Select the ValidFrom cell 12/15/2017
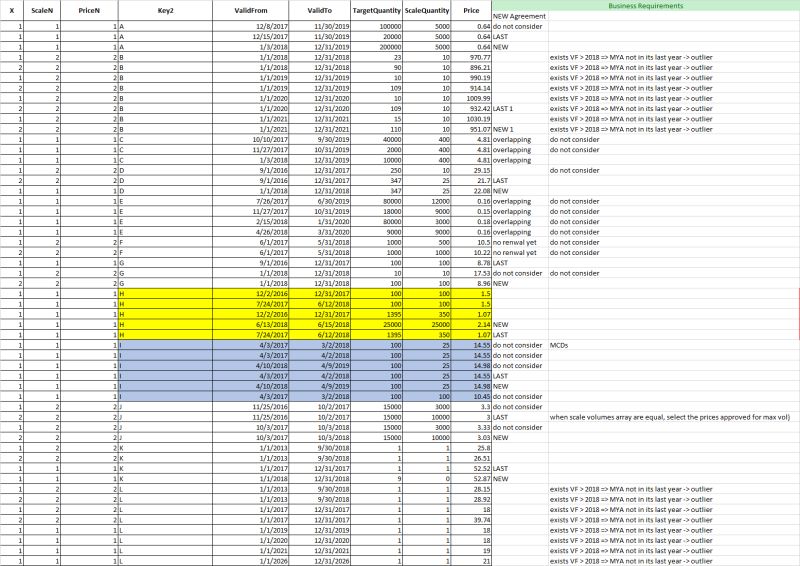 click(x=251, y=37)
